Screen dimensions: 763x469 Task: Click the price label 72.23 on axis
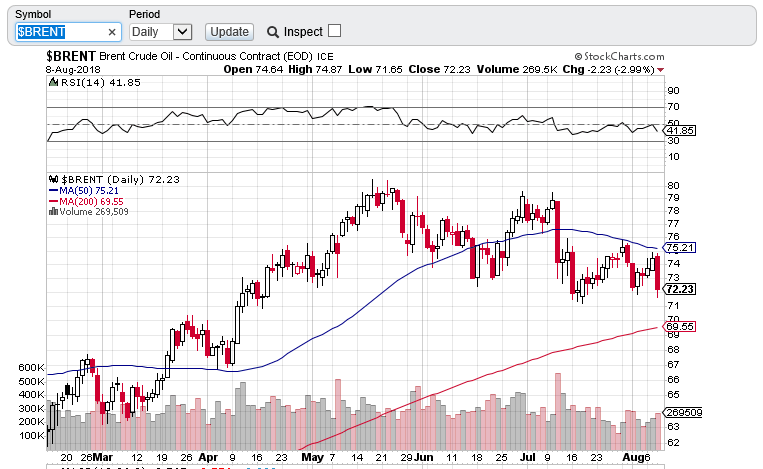click(x=680, y=289)
